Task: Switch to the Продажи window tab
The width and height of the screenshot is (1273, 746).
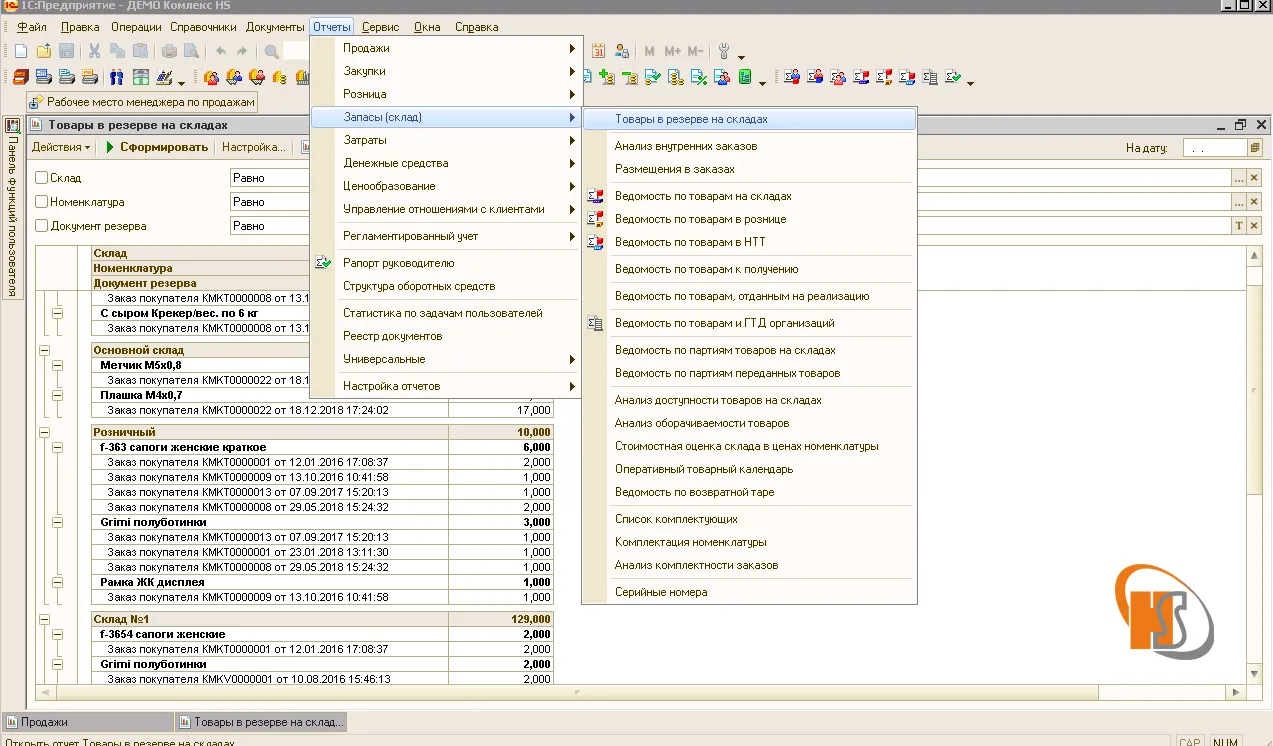Action: pyautogui.click(x=88, y=722)
